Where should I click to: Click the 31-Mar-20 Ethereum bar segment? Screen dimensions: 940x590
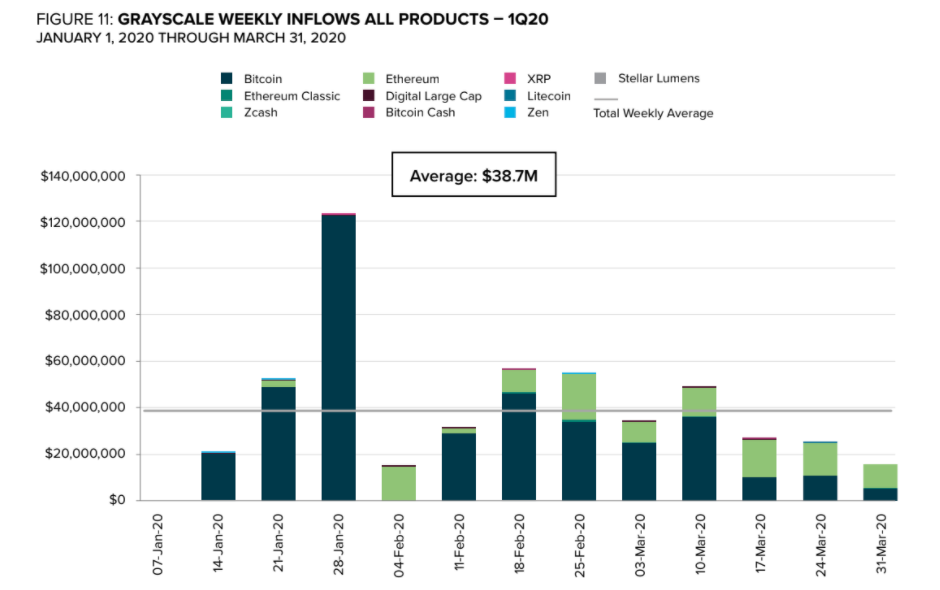click(880, 476)
